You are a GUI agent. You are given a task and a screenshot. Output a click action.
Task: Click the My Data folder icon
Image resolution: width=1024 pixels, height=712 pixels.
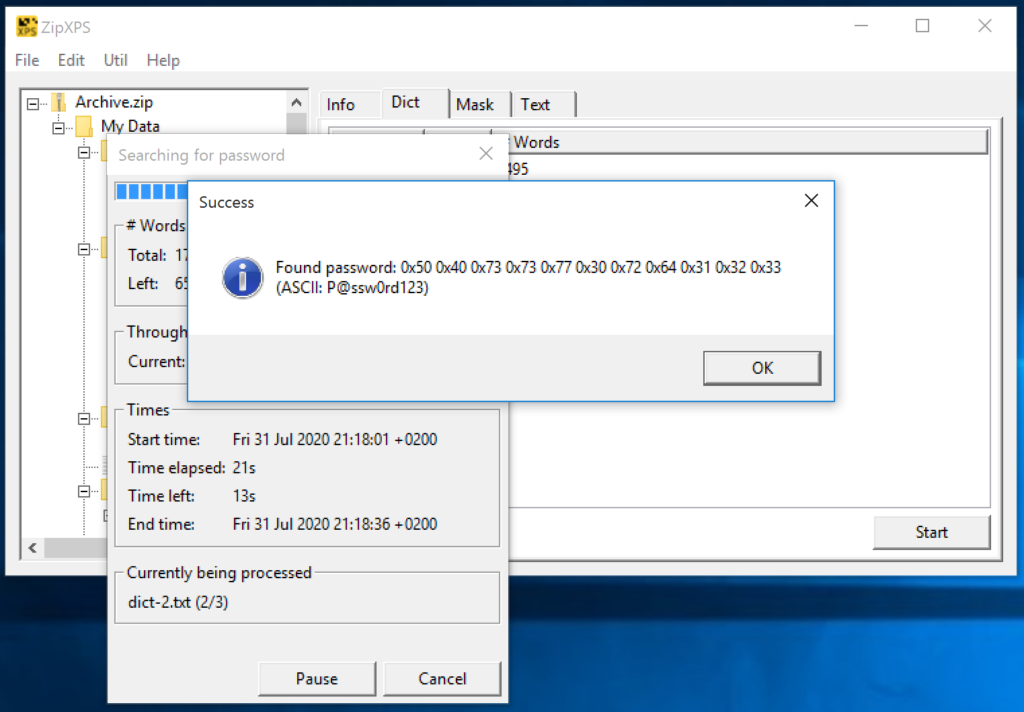pyautogui.click(x=84, y=126)
